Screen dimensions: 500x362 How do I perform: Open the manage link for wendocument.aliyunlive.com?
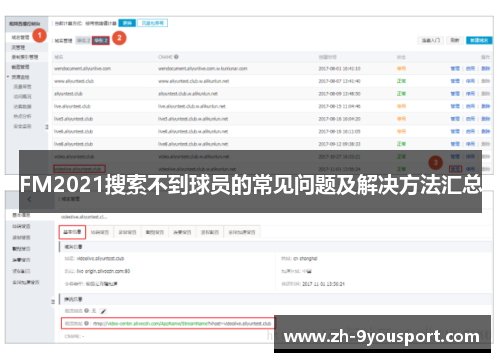tap(455, 68)
